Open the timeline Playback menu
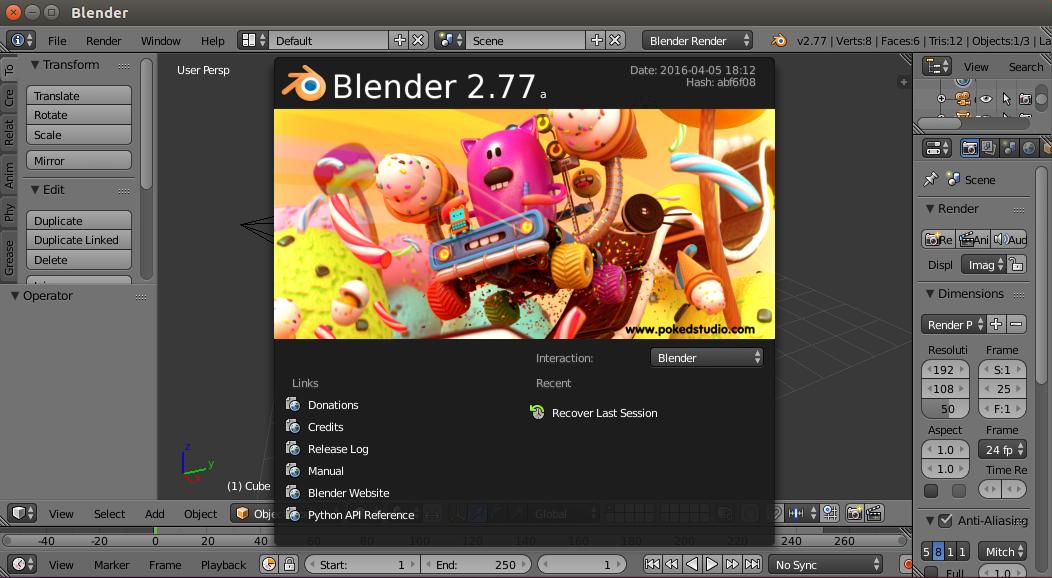Viewport: 1052px width, 578px height. point(223,565)
